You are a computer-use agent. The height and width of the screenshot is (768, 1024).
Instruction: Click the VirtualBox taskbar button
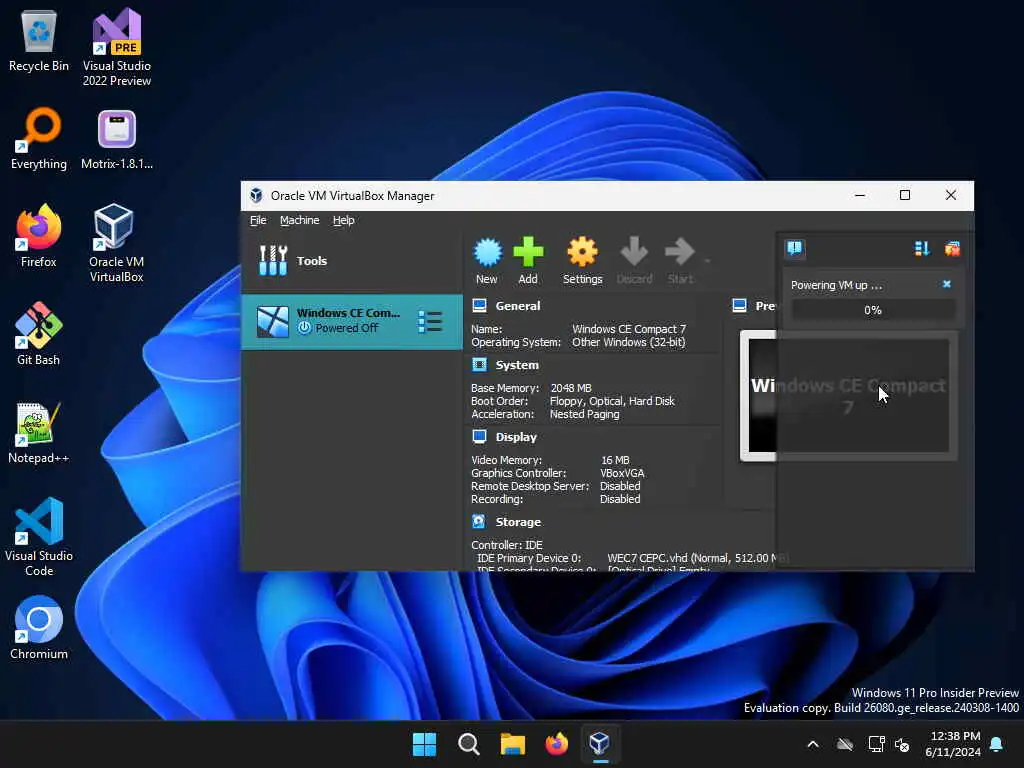tap(600, 744)
